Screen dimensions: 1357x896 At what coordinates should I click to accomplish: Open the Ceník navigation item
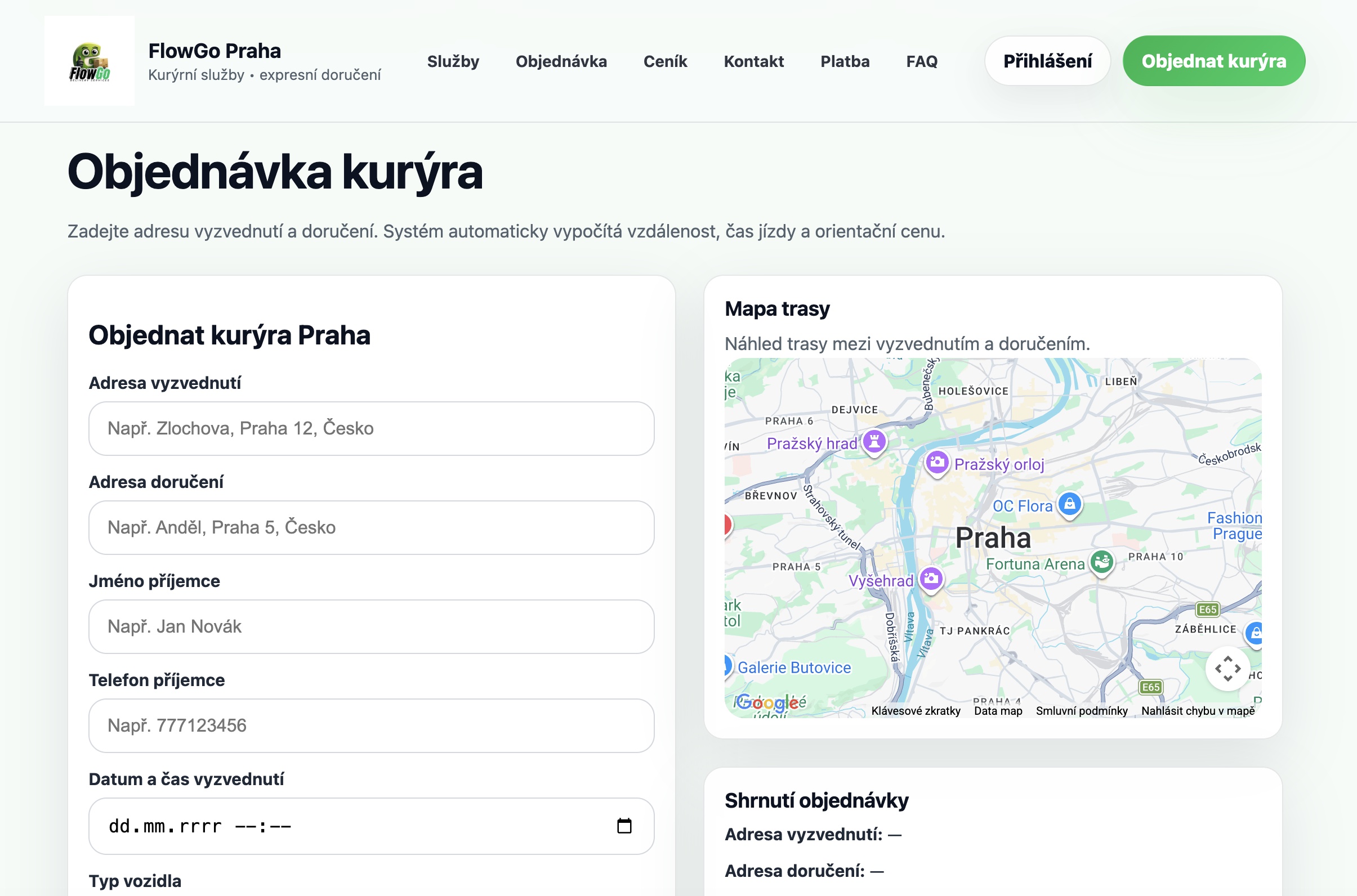(x=666, y=61)
